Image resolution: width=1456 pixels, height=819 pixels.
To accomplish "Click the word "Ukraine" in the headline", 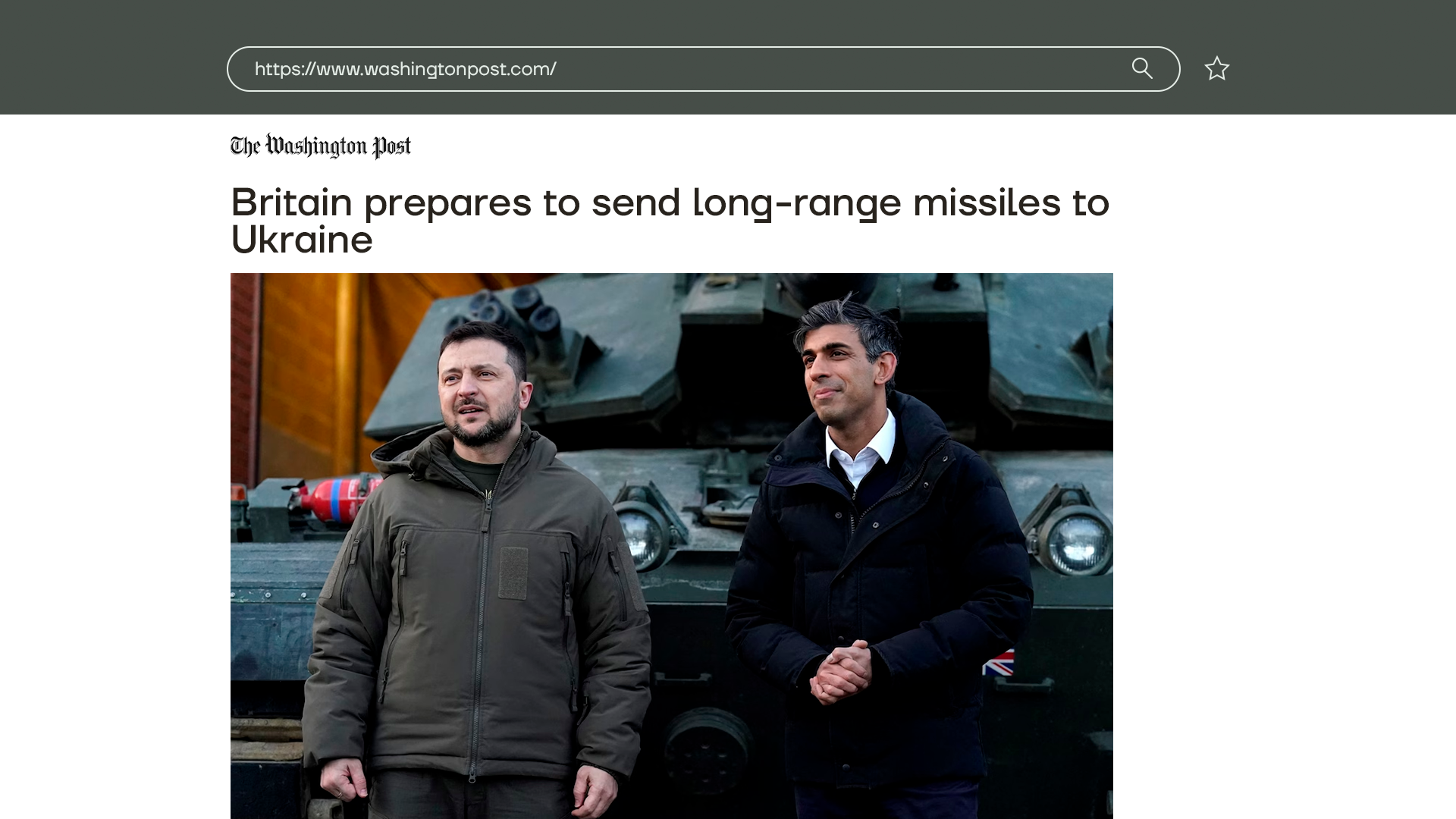I will (302, 240).
